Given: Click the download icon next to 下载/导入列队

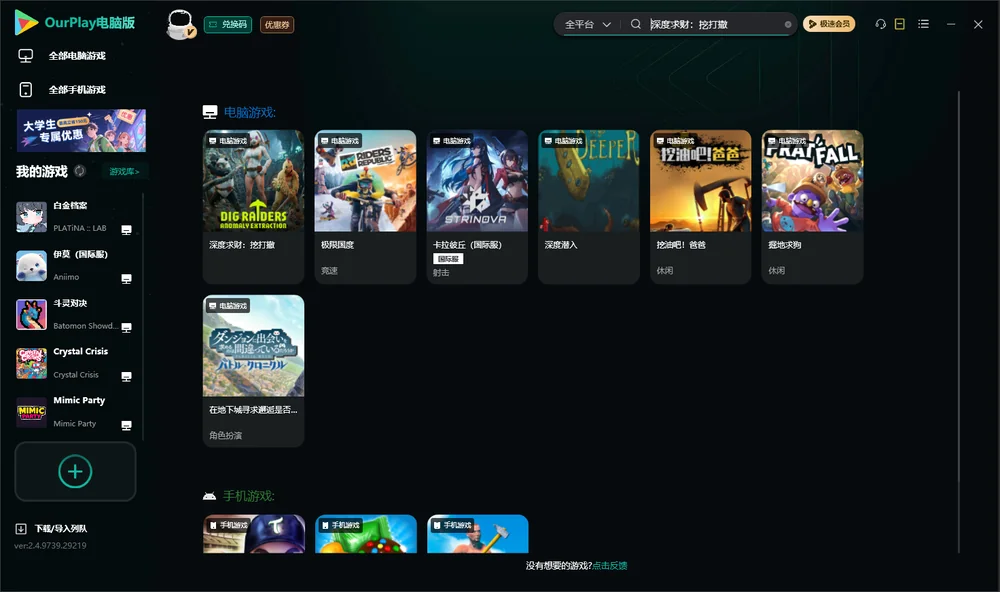Looking at the screenshot, I should pyautogui.click(x=21, y=529).
